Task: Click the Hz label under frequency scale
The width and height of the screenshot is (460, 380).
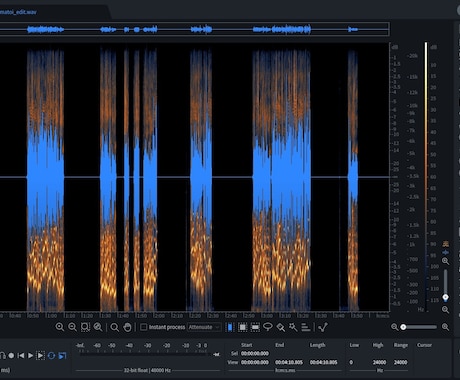Action: (x=421, y=310)
